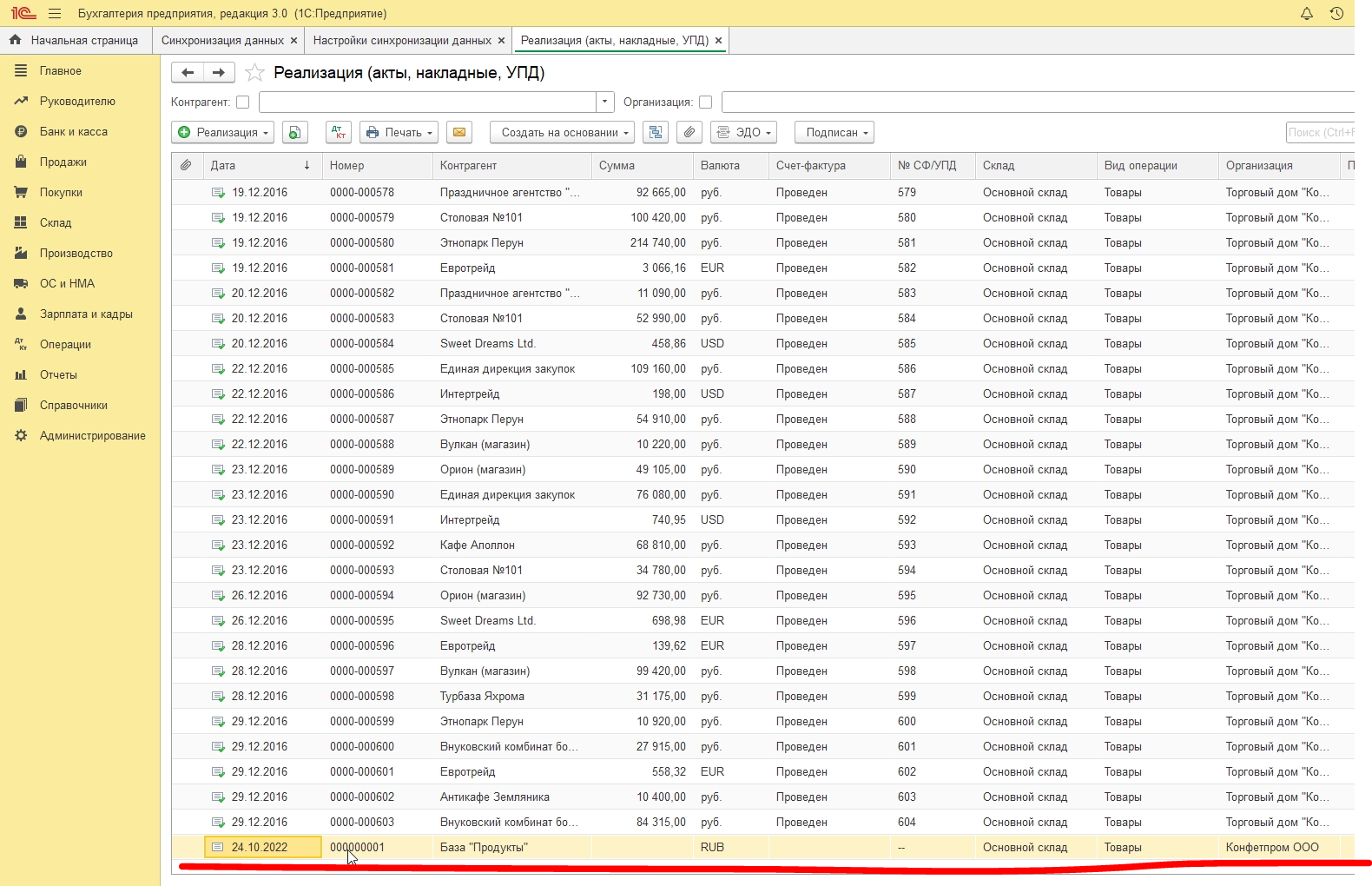Open the Печать dropdown menu

click(x=399, y=132)
